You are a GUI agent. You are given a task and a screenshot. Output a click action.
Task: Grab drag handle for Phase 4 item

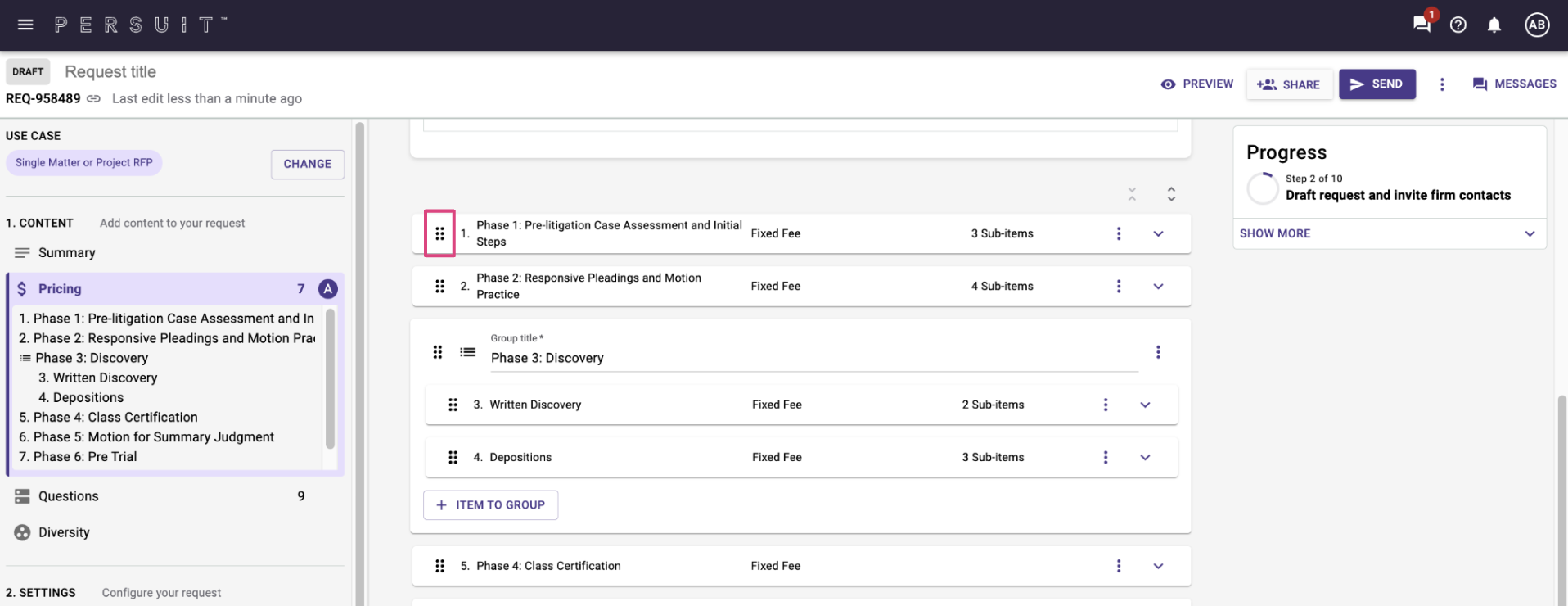tap(439, 566)
